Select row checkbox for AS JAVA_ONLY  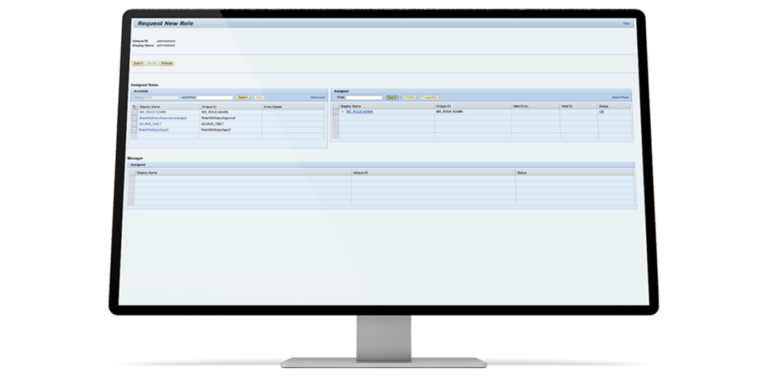click(134, 124)
